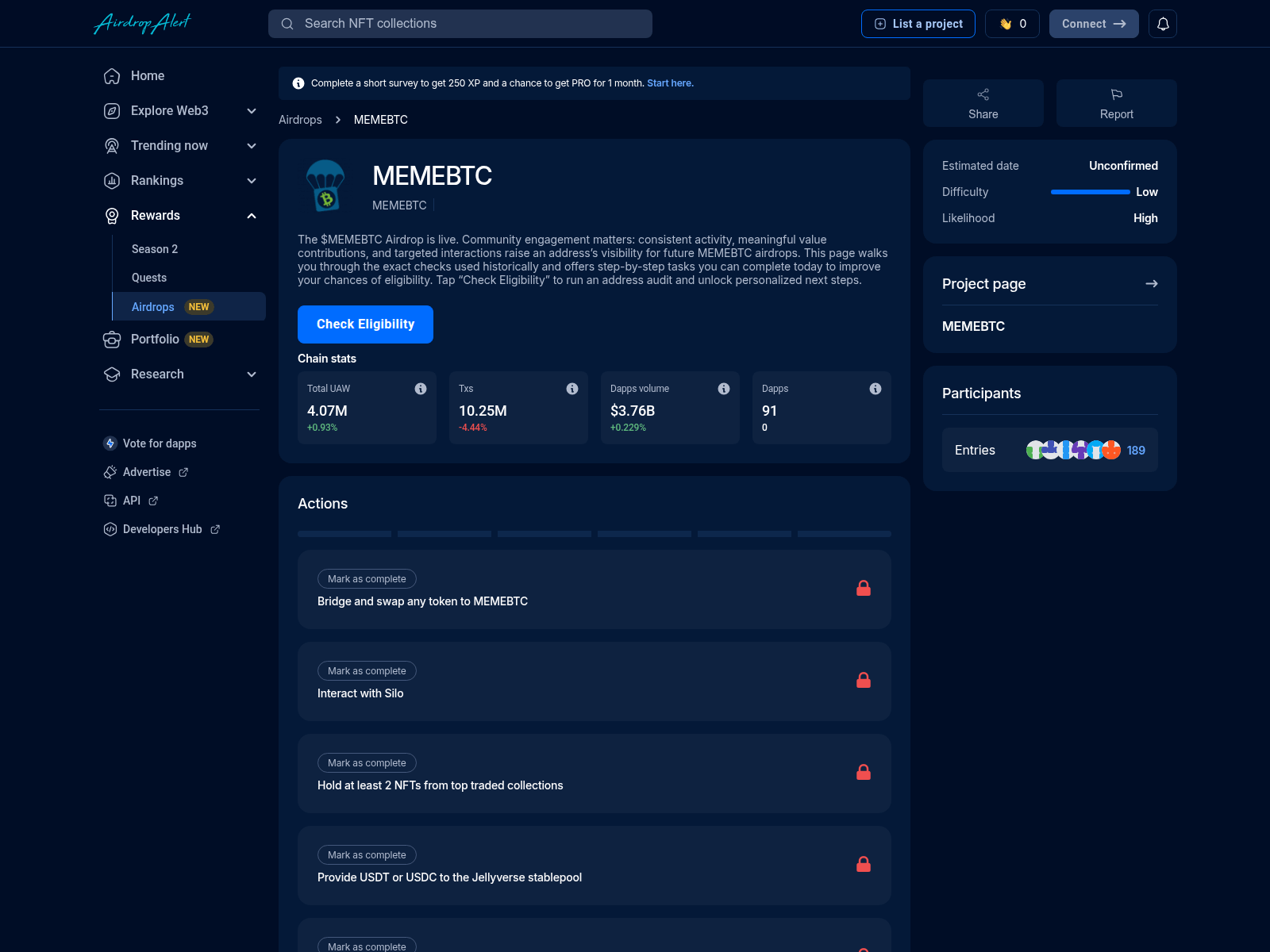Open the Developers Hub link
The height and width of the screenshot is (952, 1270).
pos(163,529)
